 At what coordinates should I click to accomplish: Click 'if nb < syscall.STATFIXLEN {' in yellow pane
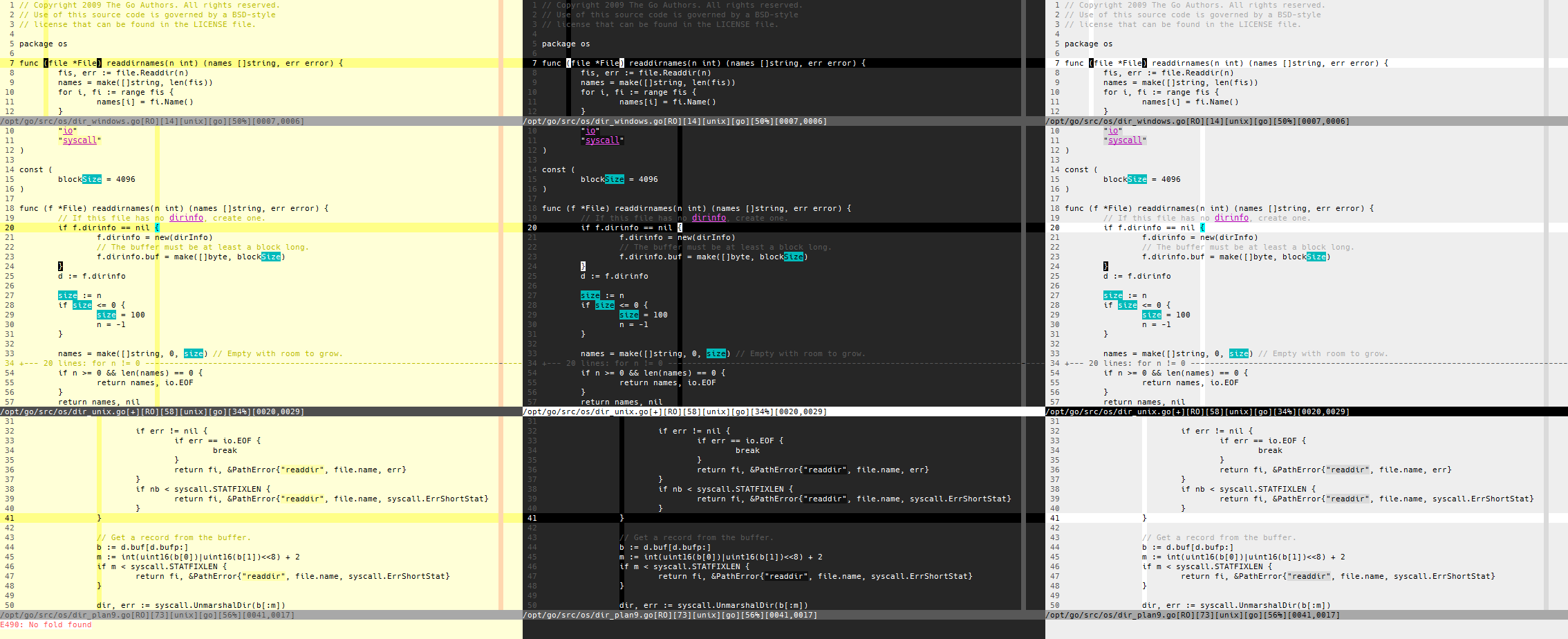pyautogui.click(x=203, y=489)
